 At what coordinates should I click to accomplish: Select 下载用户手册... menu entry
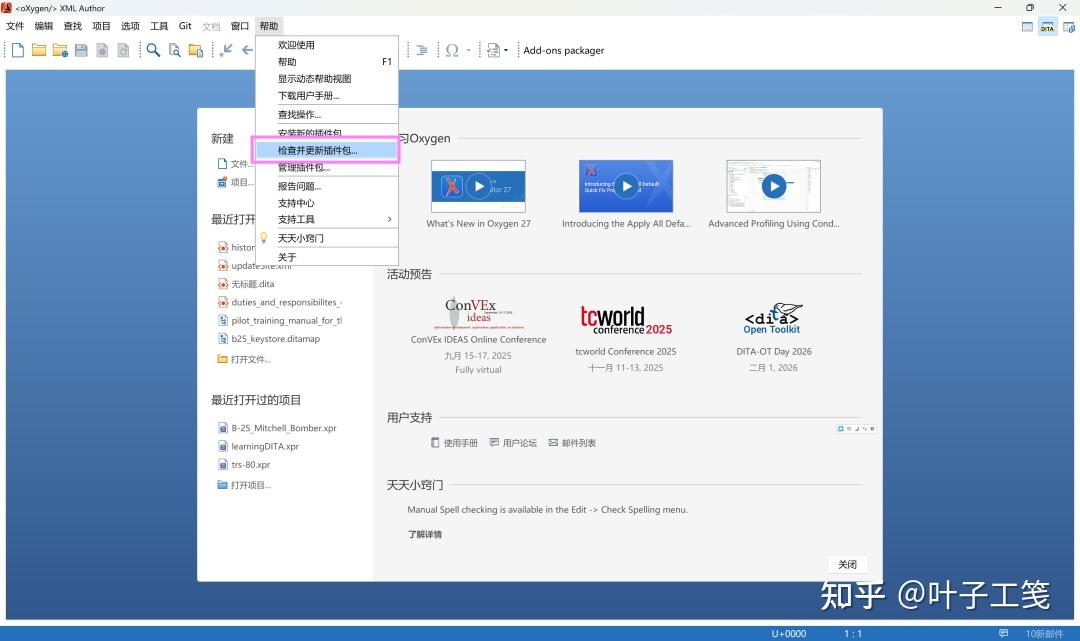[x=326, y=96]
